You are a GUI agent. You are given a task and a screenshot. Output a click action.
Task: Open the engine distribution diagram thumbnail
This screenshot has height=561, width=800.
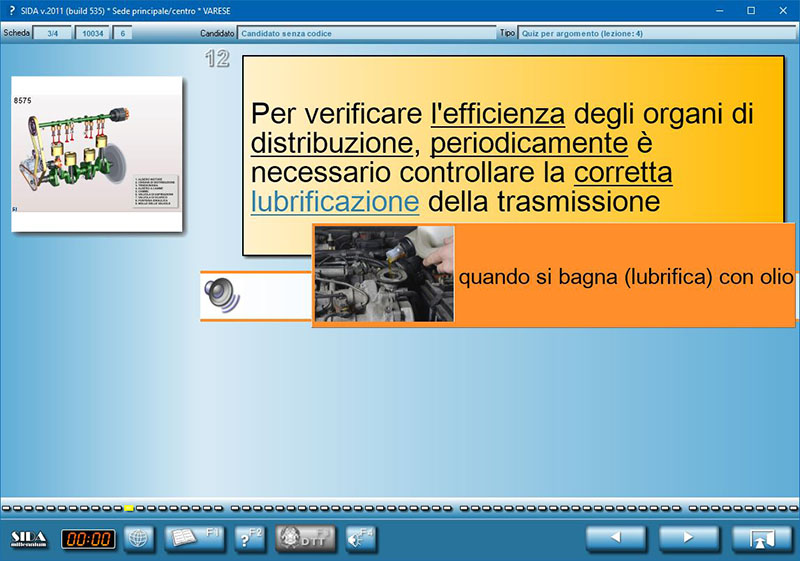point(97,154)
